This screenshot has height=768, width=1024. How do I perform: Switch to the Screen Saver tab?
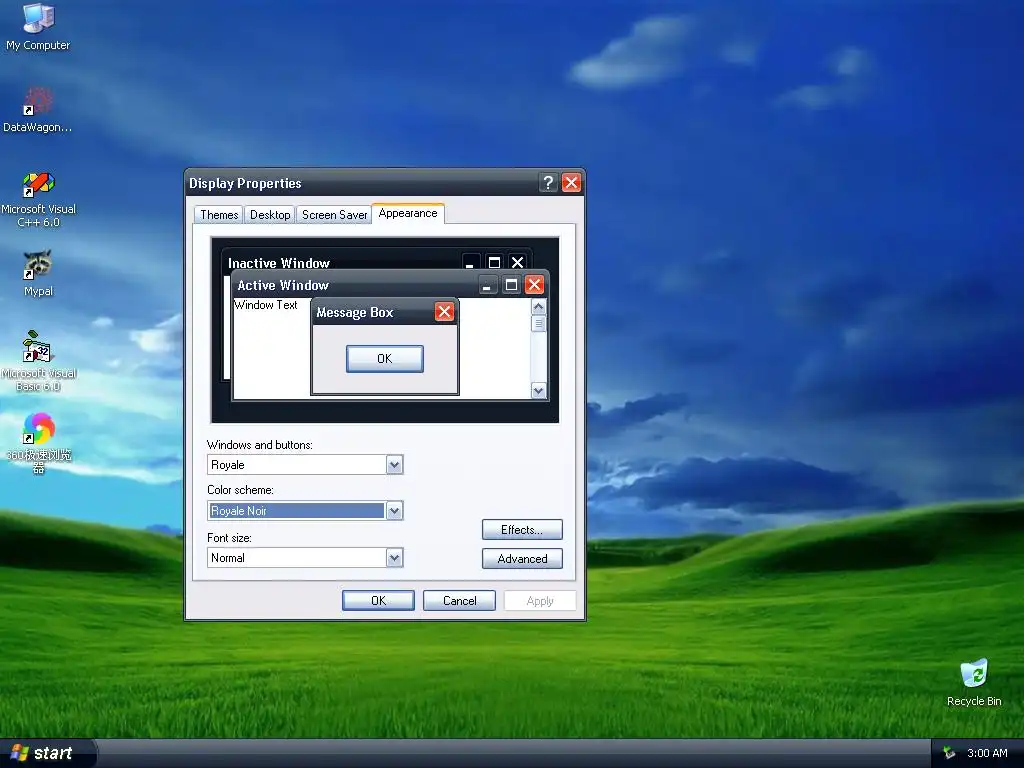coord(334,215)
